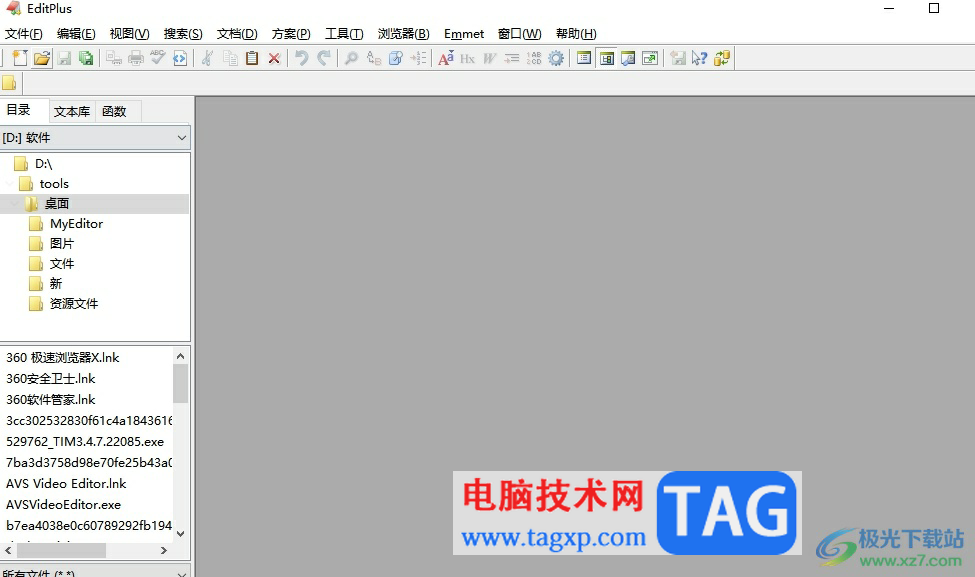
Task: Switch to the 文本库 tab
Action: [72, 111]
